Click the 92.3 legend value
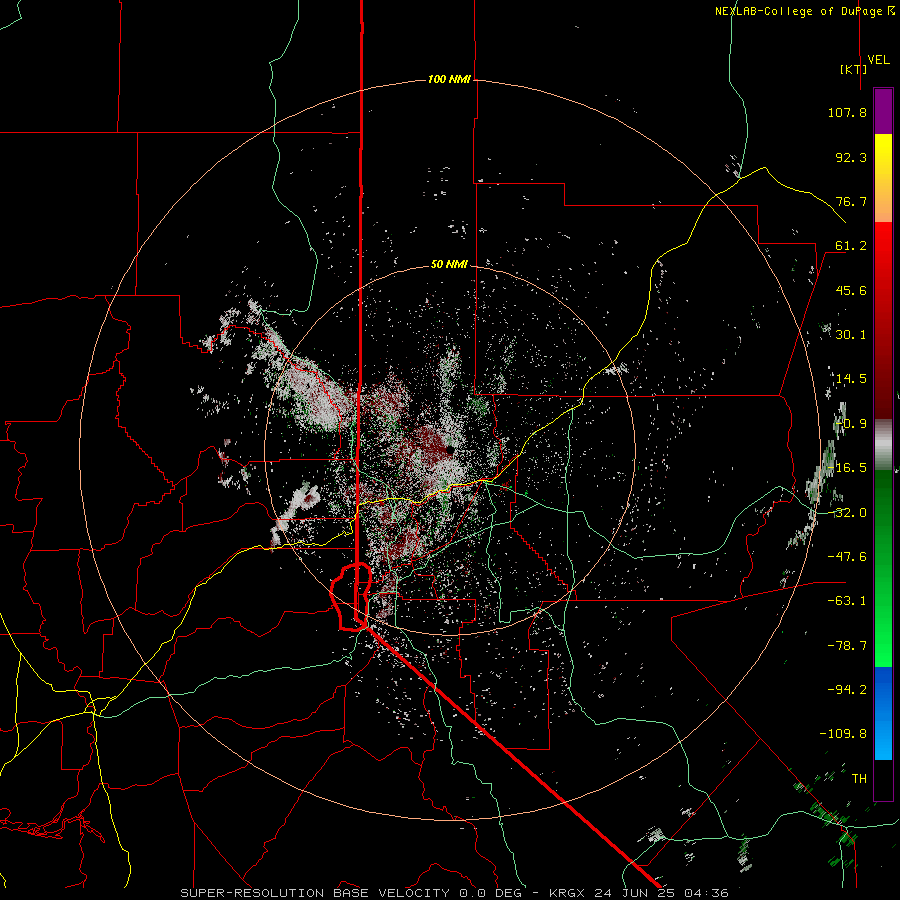This screenshot has height=900, width=900. (851, 157)
